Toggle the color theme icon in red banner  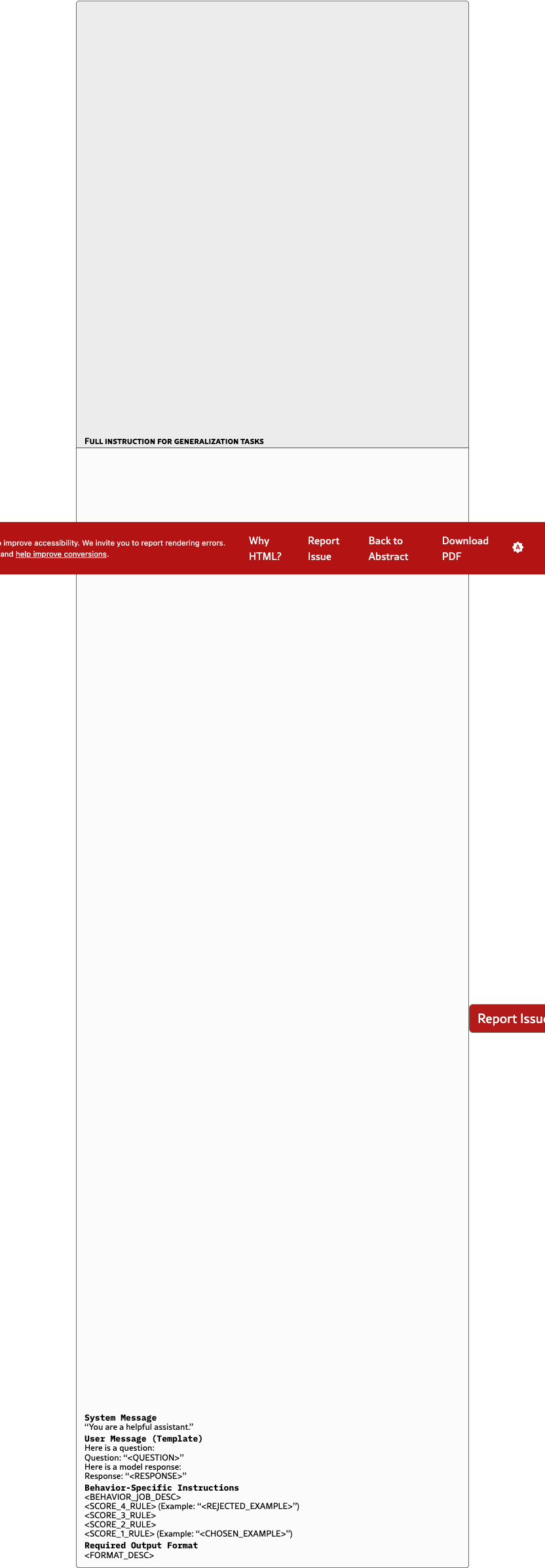[x=517, y=548]
